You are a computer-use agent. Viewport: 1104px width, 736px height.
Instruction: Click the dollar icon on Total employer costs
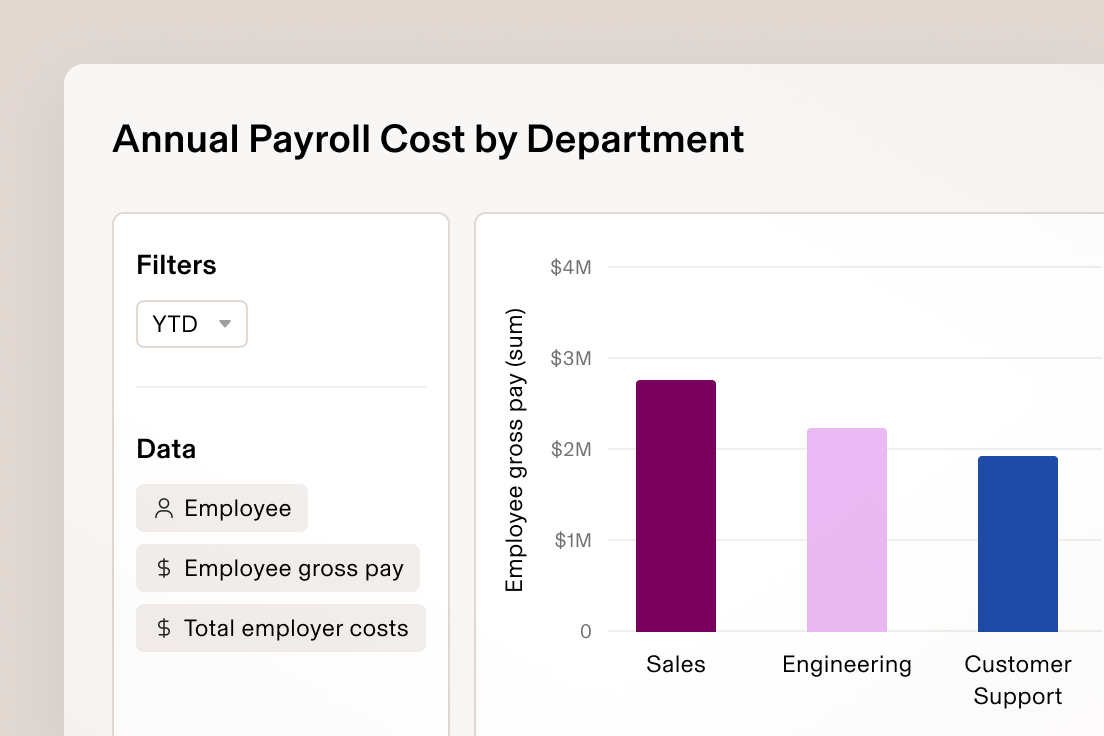click(x=165, y=628)
